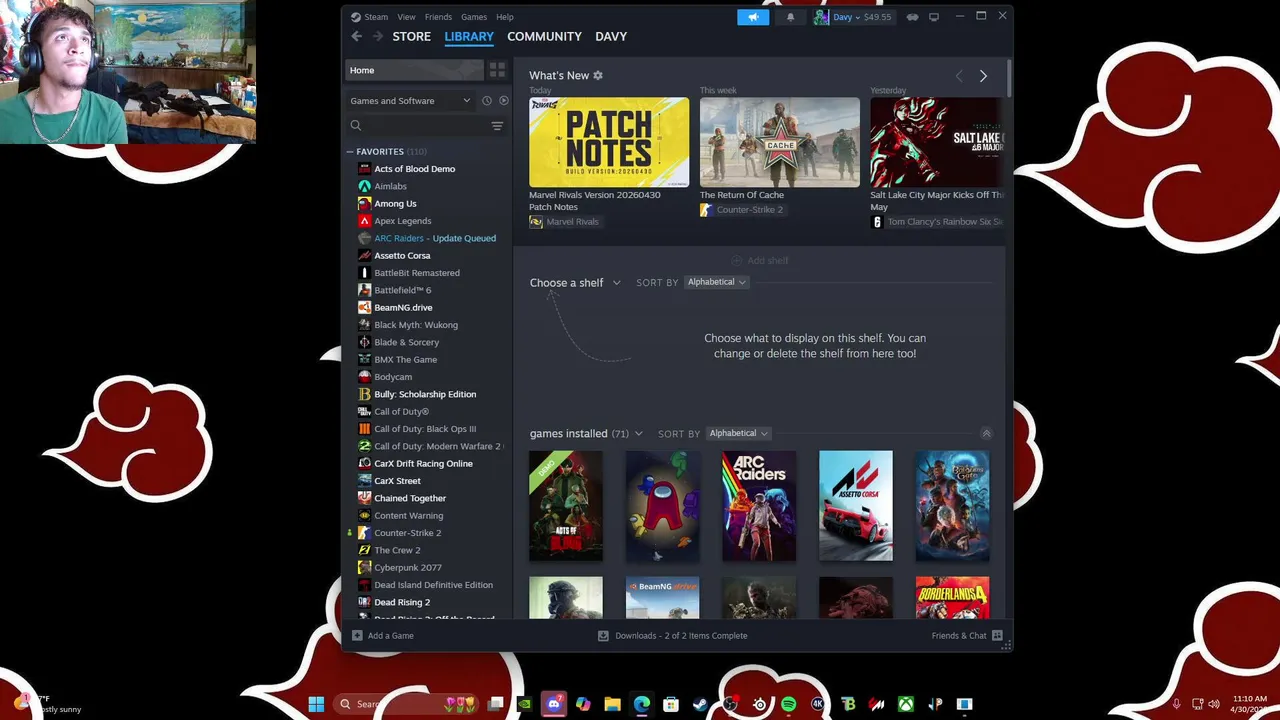This screenshot has height=720, width=1280.
Task: Open the notifications bell
Action: pos(790,17)
